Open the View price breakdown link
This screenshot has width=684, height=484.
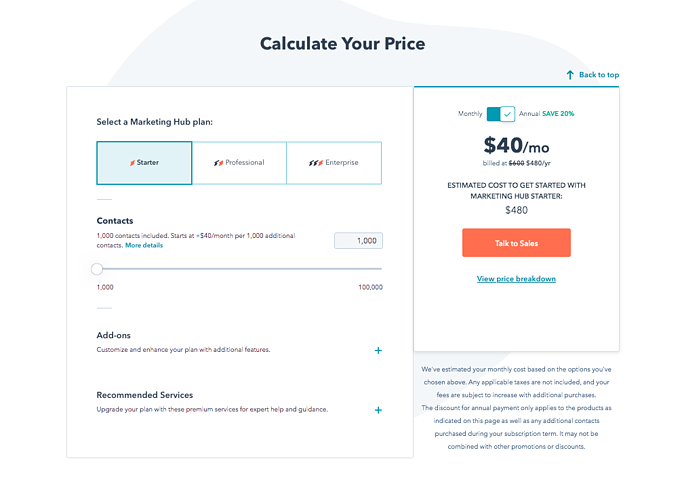tap(516, 279)
